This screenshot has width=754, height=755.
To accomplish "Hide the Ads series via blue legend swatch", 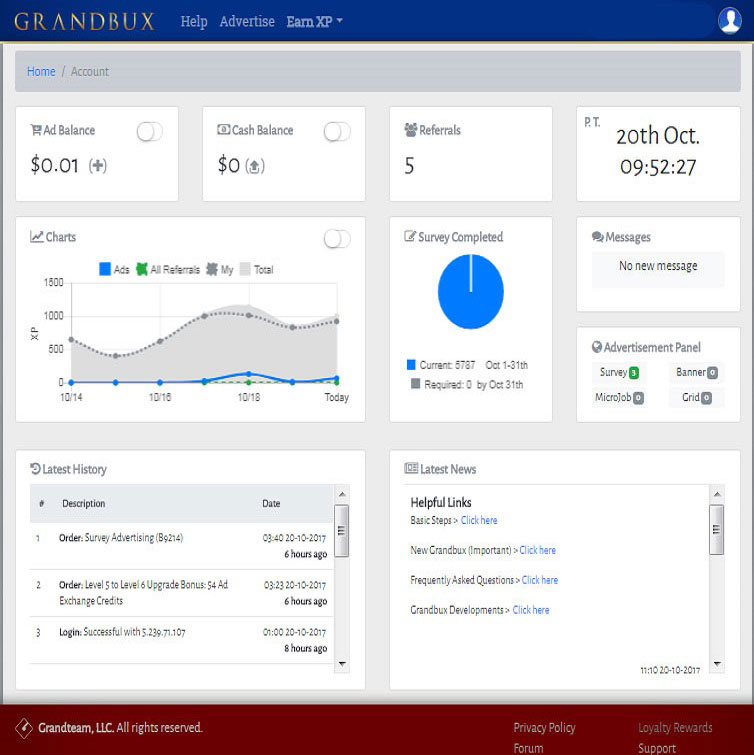I will point(105,269).
